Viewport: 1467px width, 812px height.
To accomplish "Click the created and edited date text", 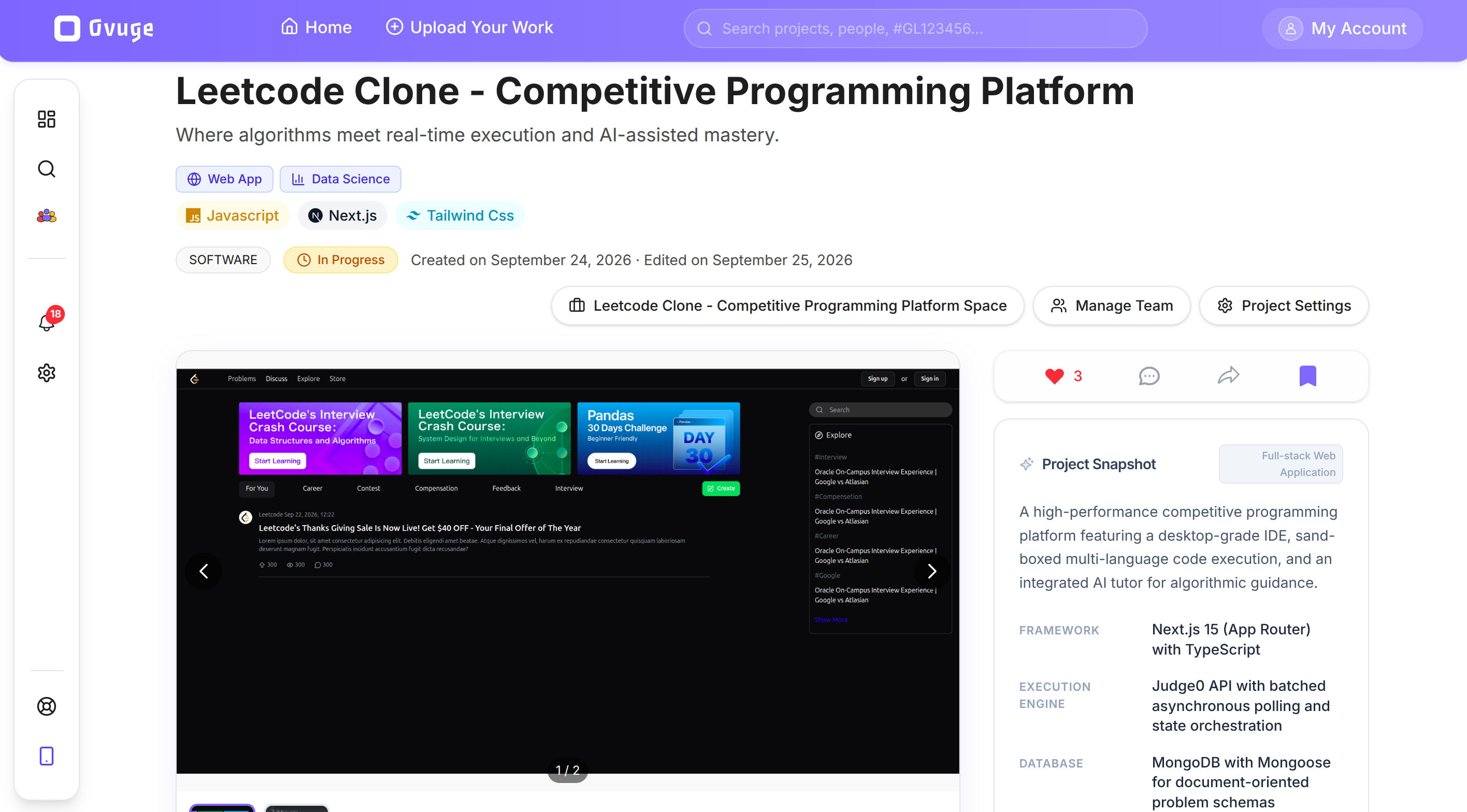I will (x=631, y=259).
